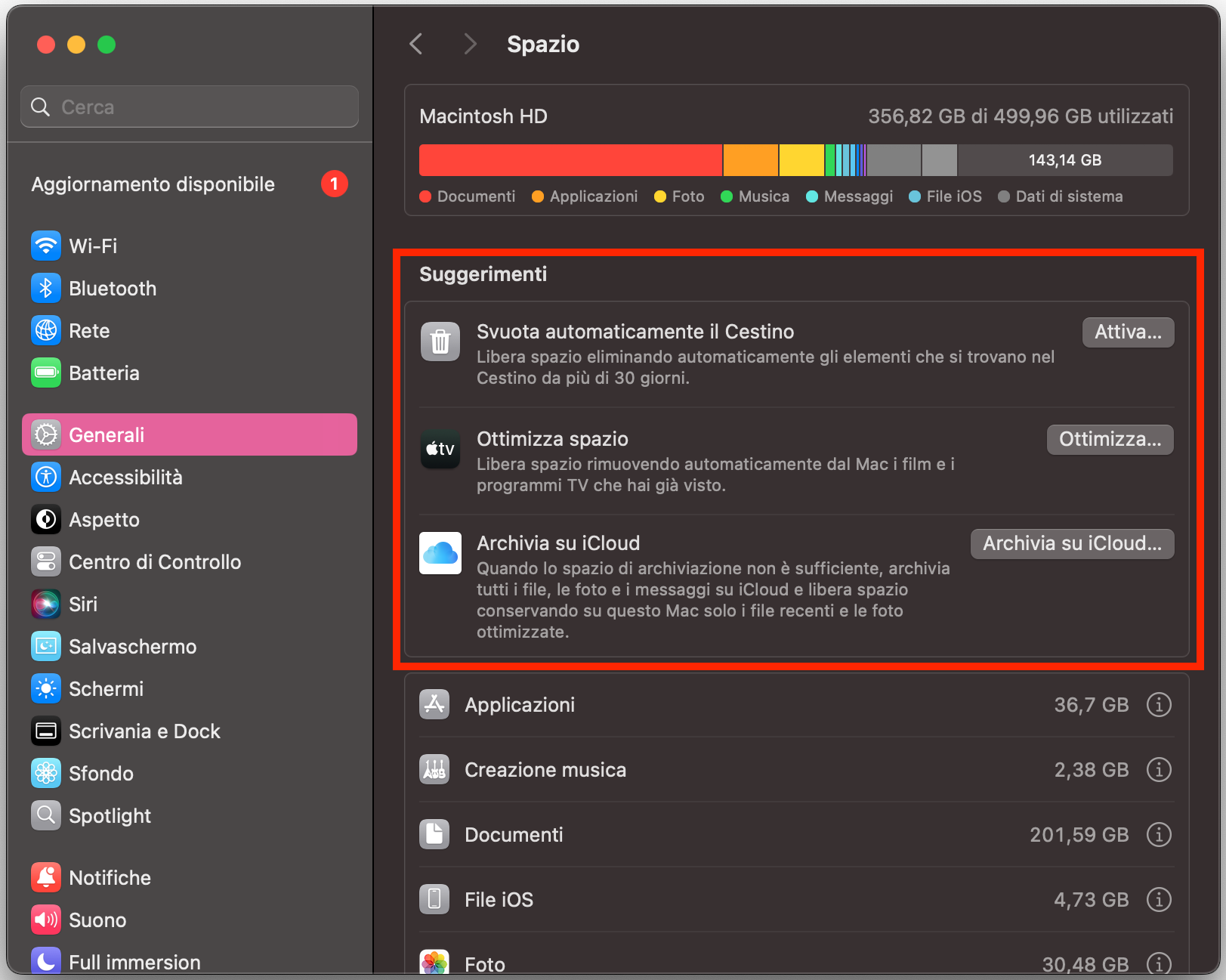Click the Salvaschermo icon
This screenshot has width=1226, height=980.
coord(46,646)
